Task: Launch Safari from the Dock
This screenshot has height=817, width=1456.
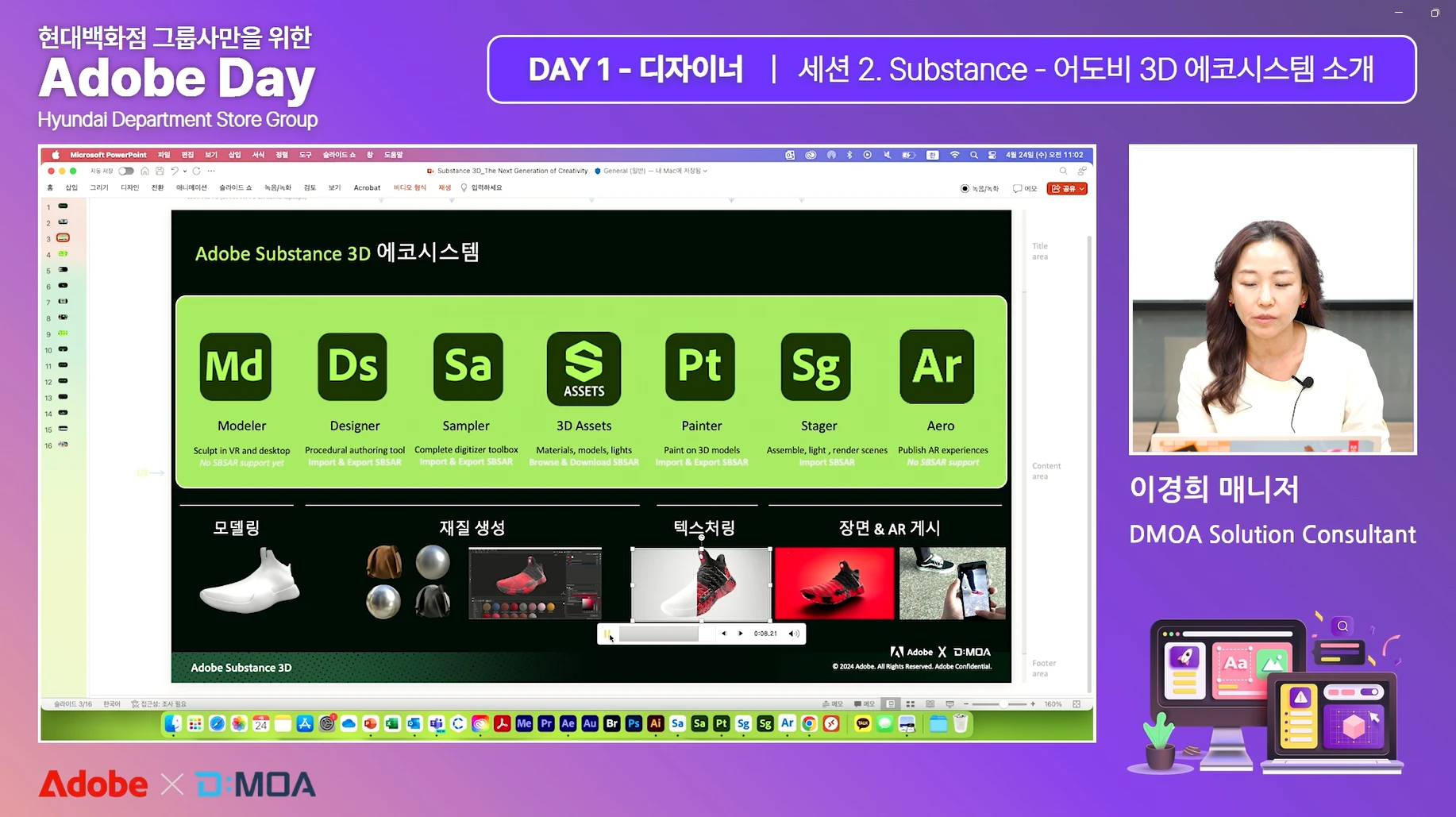Action: click(x=218, y=723)
